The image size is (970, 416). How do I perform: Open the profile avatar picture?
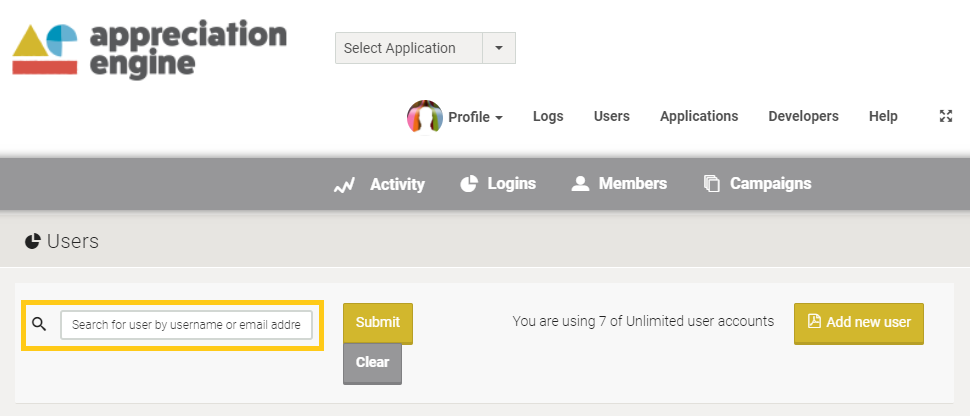click(424, 117)
